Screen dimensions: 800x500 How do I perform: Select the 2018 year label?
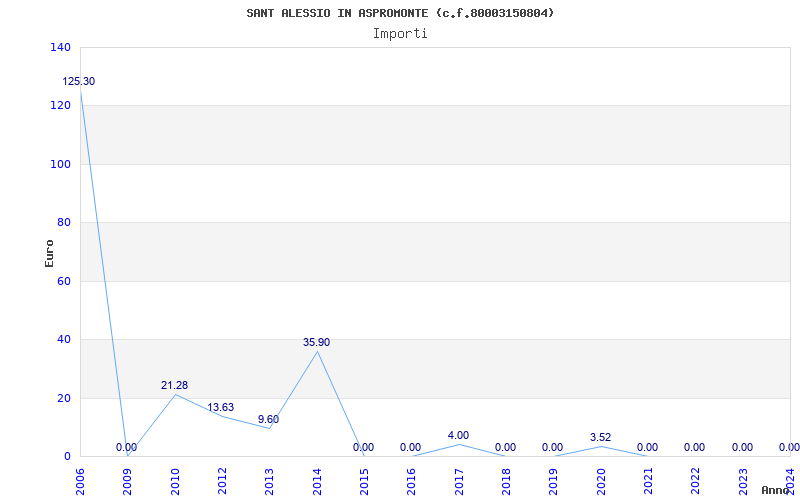pyautogui.click(x=506, y=481)
